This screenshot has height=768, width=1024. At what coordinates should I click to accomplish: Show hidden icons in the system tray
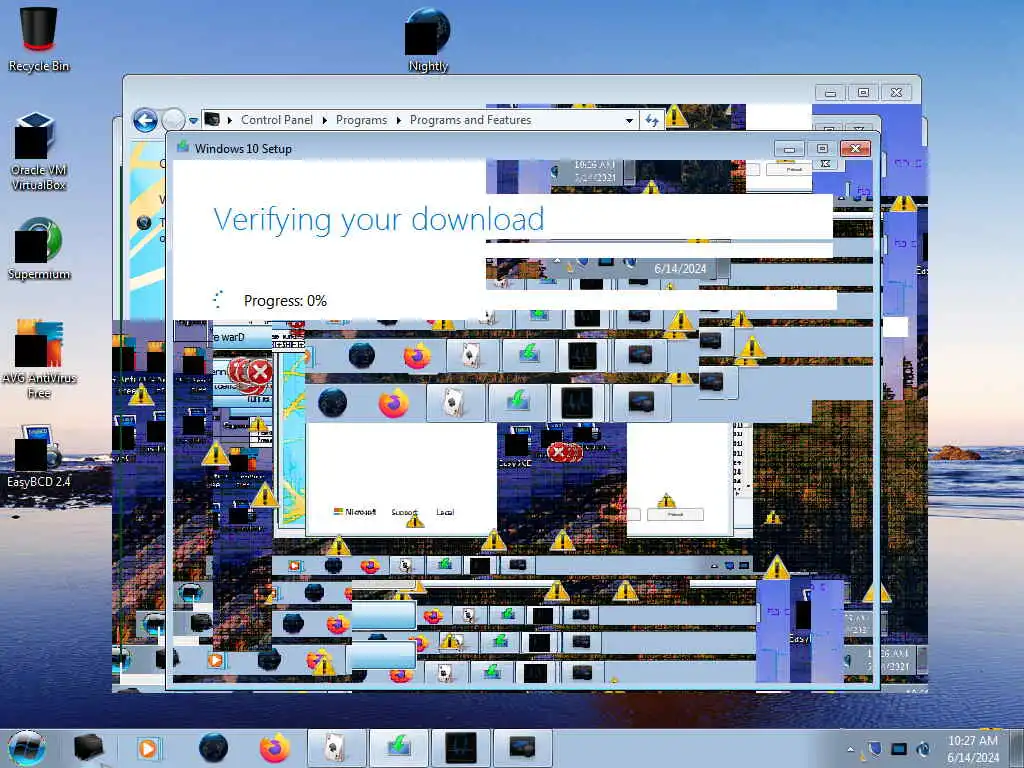pos(850,750)
